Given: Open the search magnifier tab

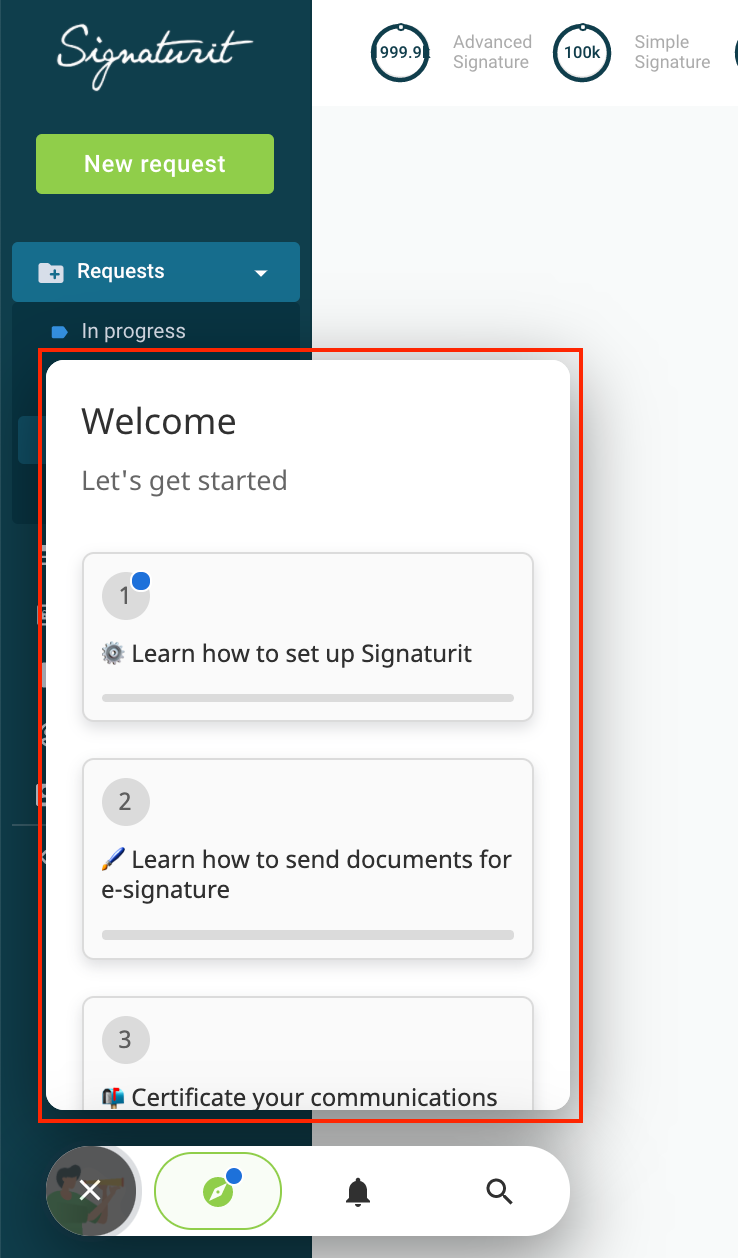Looking at the screenshot, I should (499, 1191).
